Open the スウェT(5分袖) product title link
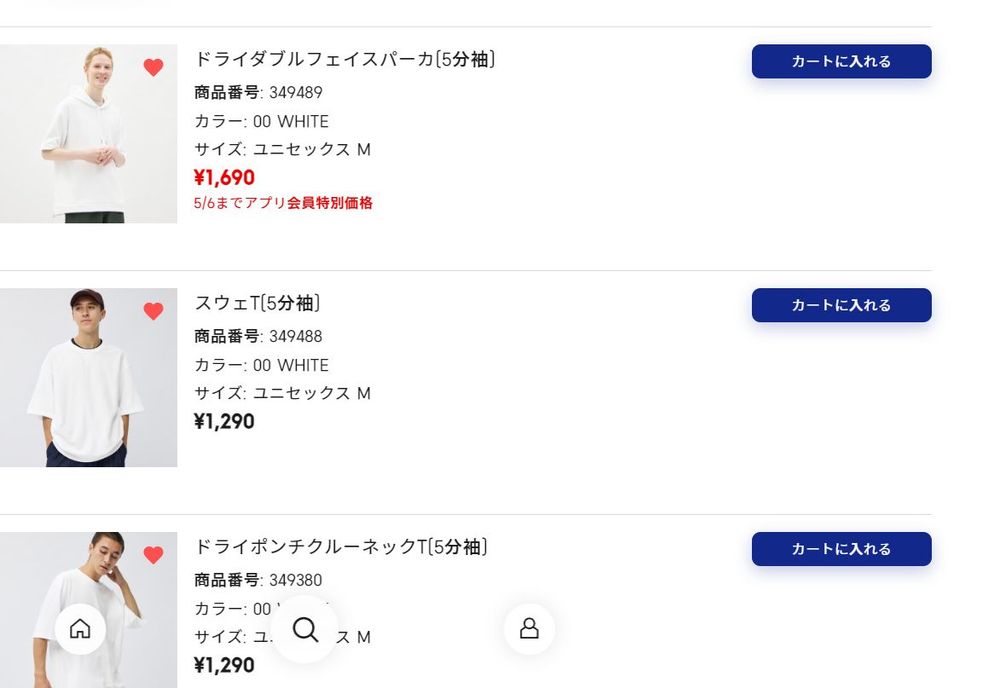 tap(257, 304)
